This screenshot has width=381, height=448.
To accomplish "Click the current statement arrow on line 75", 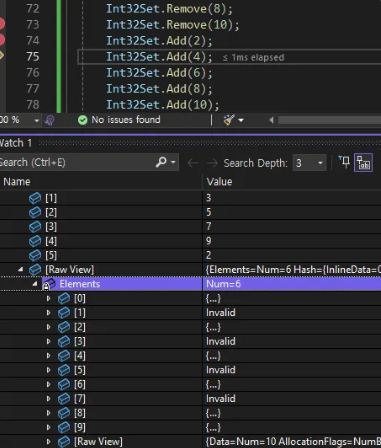I will pos(1,56).
